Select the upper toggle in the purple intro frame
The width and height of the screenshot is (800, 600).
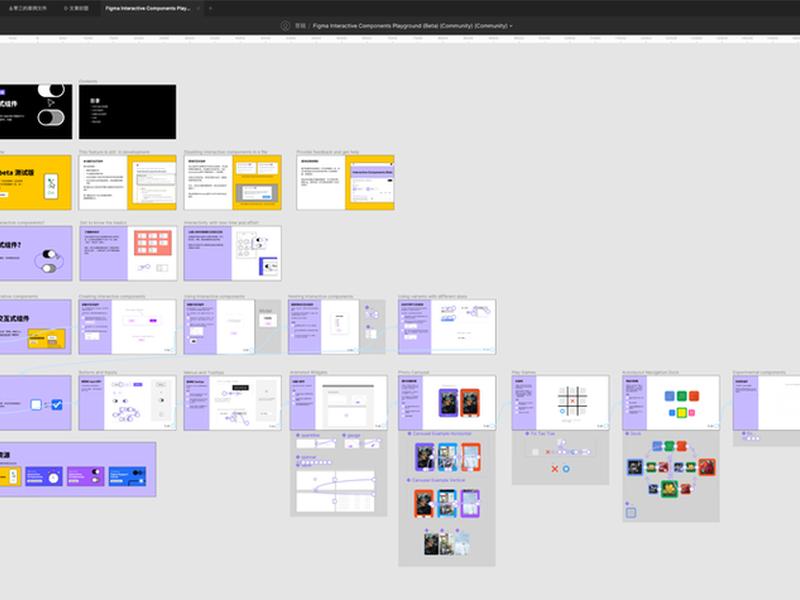click(49, 254)
